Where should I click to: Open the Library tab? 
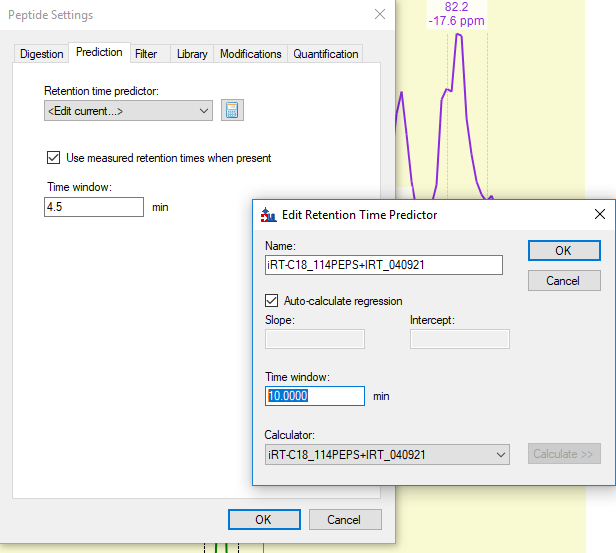[x=192, y=54]
